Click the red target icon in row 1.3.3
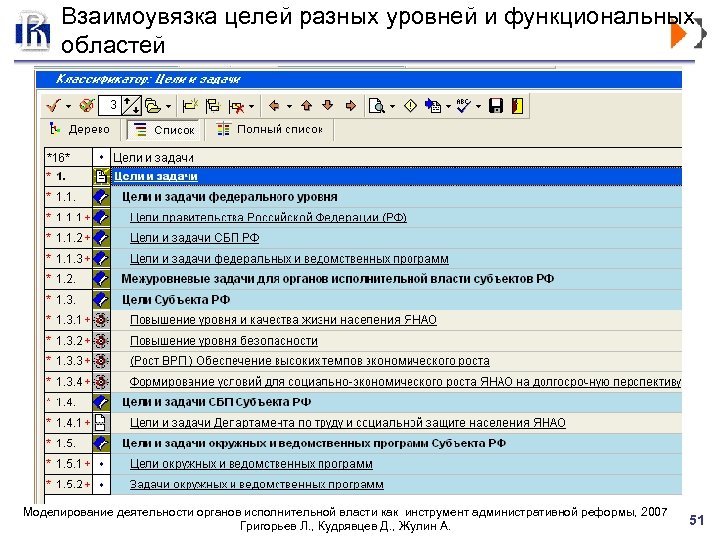The image size is (720, 540). click(x=101, y=361)
